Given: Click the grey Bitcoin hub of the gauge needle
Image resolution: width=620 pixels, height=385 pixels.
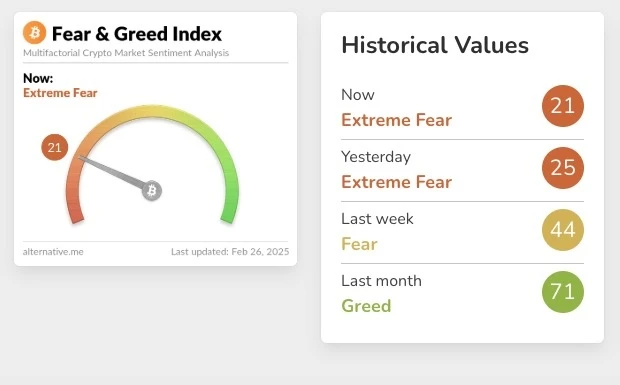Looking at the screenshot, I should [152, 191].
